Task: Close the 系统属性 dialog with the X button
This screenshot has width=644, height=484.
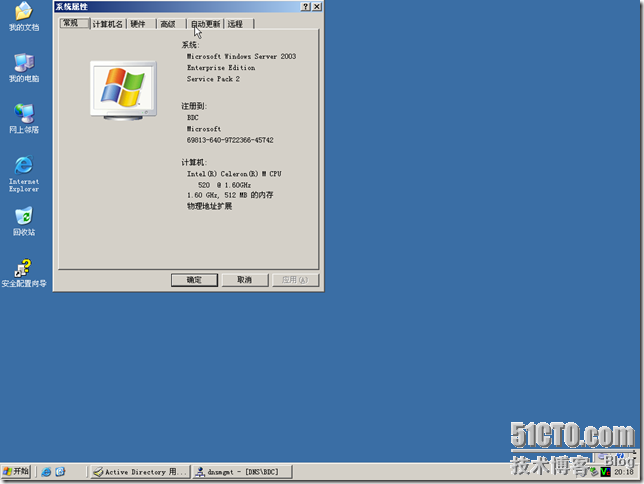Action: (x=317, y=7)
